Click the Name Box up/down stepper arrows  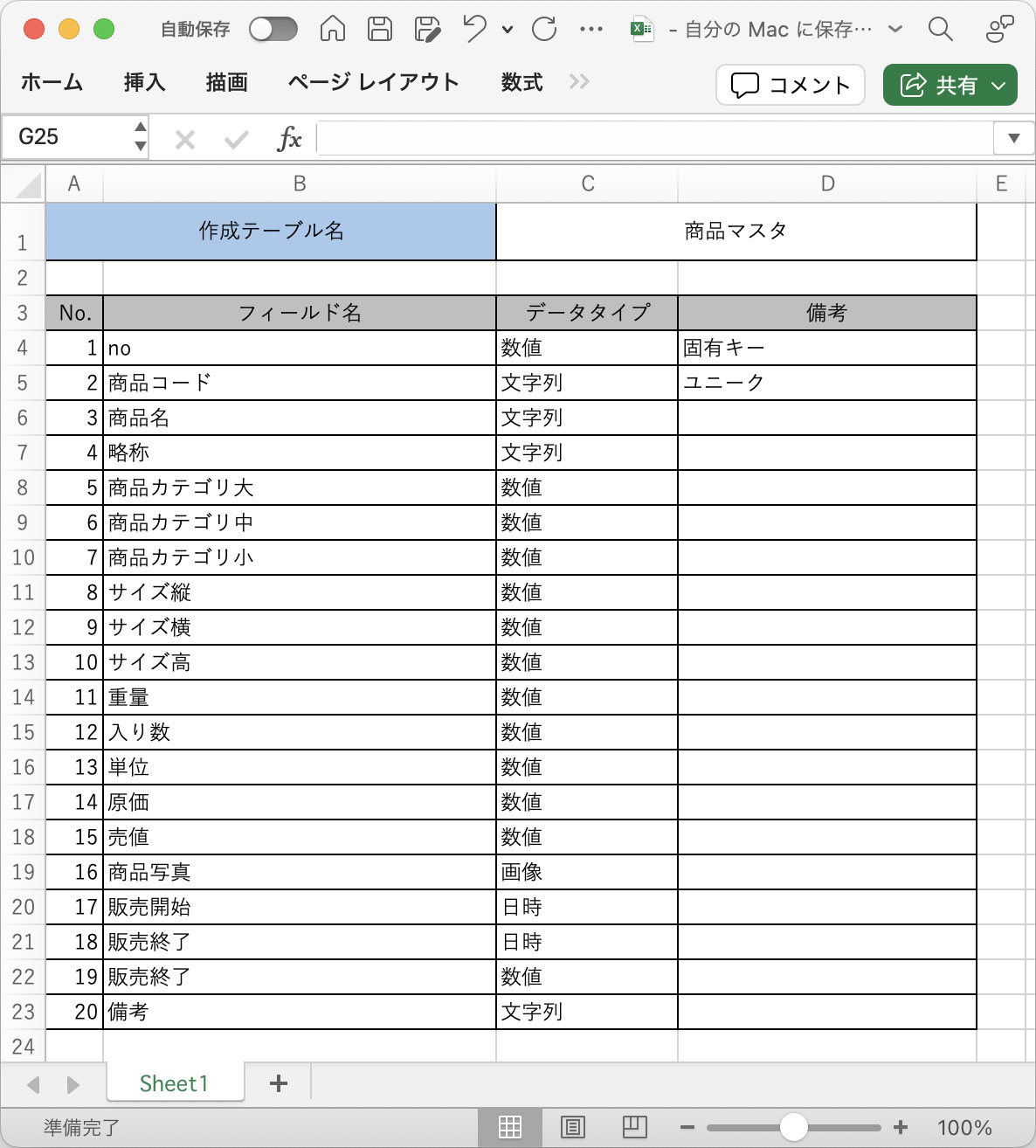[141, 137]
